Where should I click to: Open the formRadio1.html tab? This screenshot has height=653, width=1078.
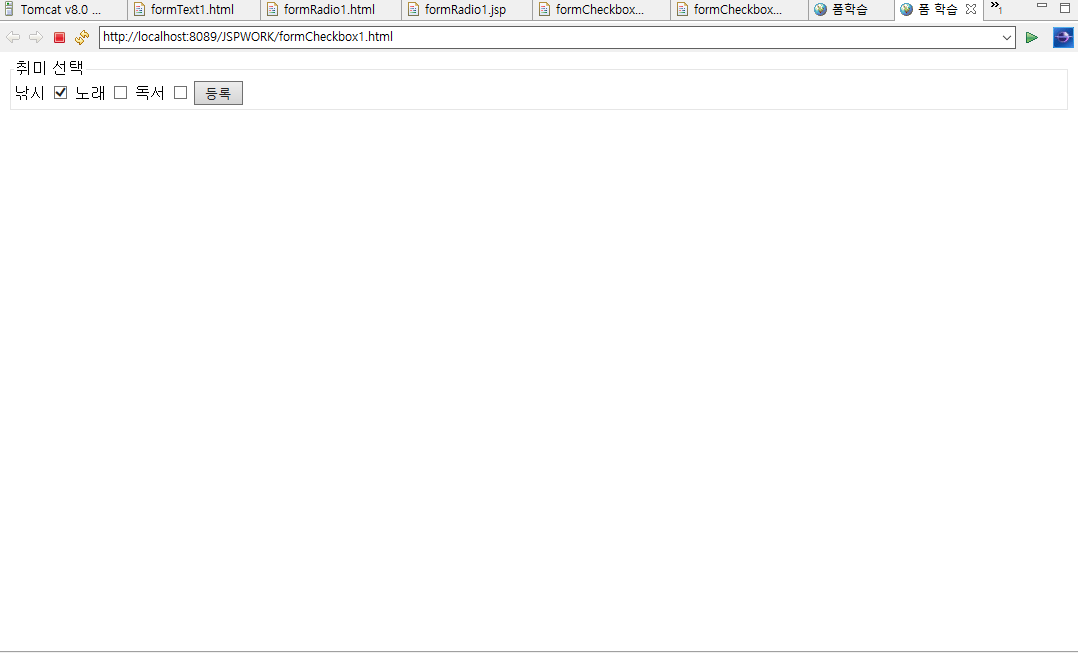tap(329, 10)
